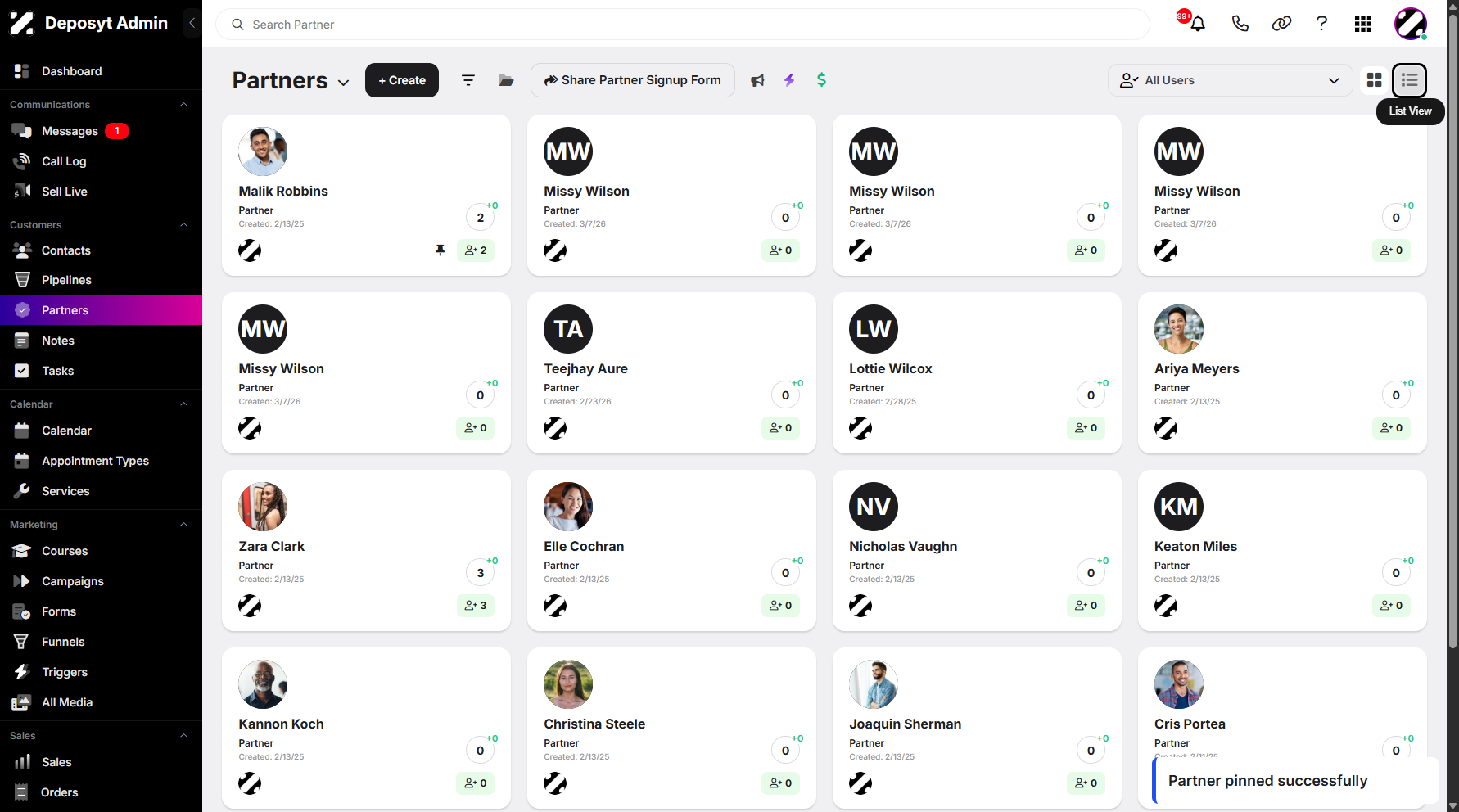Open the All Users dropdown
Screen dimensions: 1459x812
coord(1230,80)
